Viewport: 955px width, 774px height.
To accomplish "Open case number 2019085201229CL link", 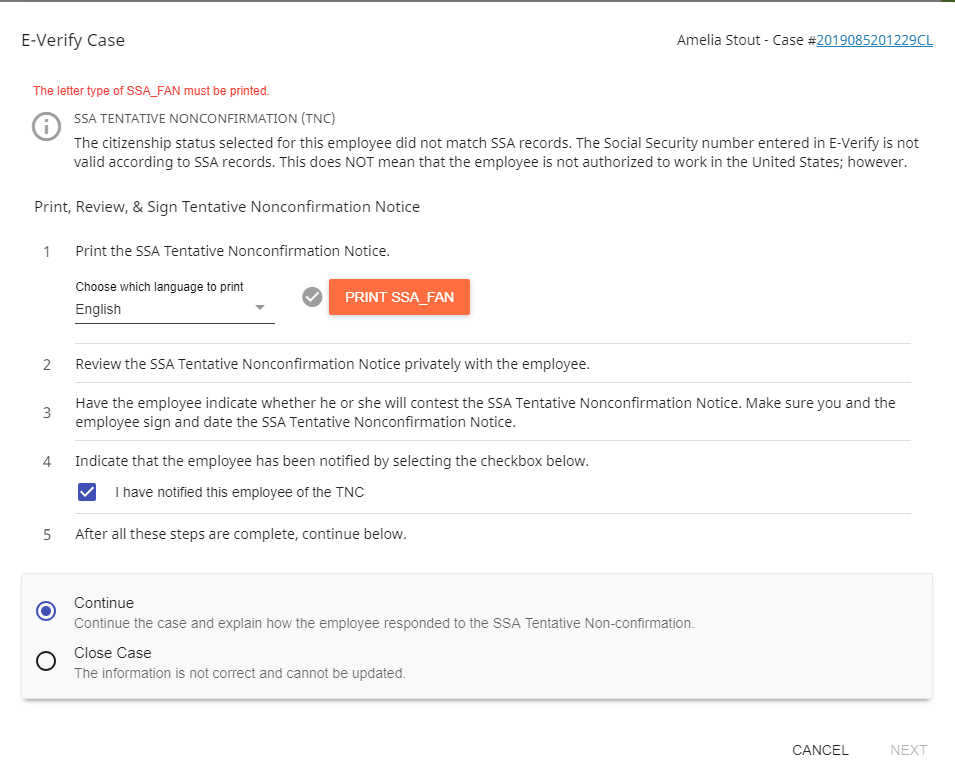I will click(874, 41).
